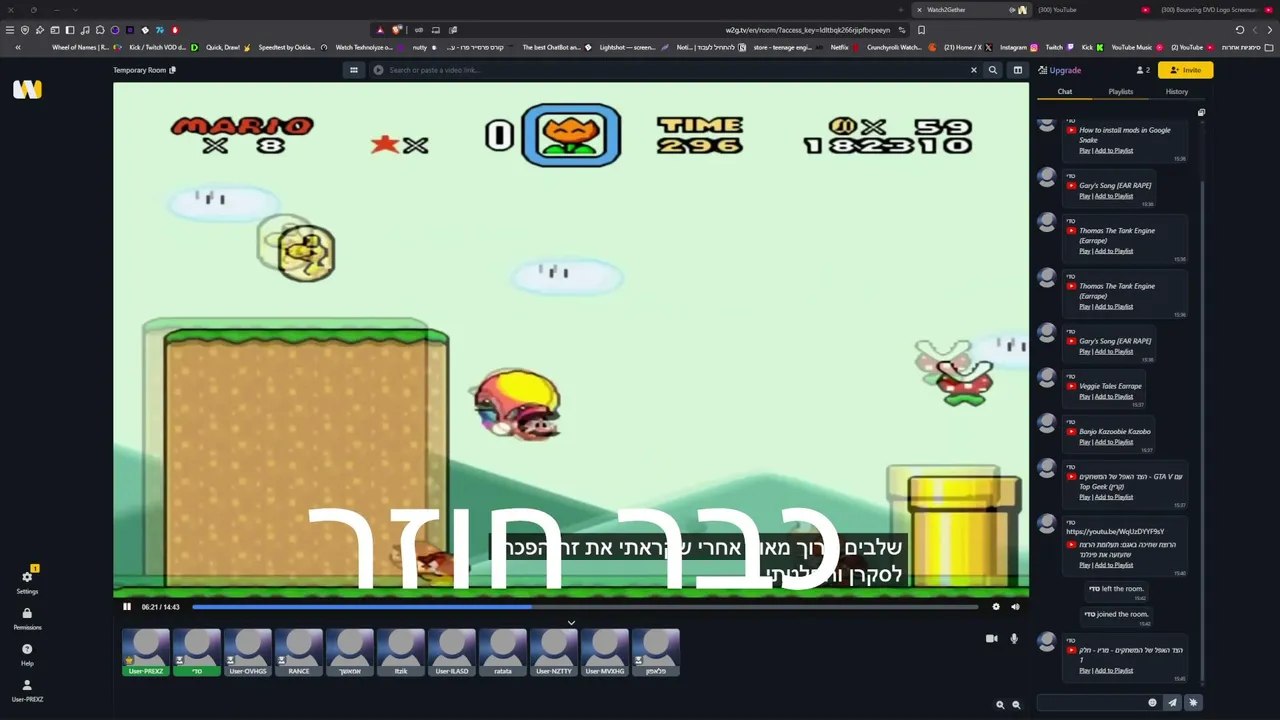Open the browser main menu
Image resolution: width=1280 pixels, height=720 pixels.
click(x=10, y=30)
